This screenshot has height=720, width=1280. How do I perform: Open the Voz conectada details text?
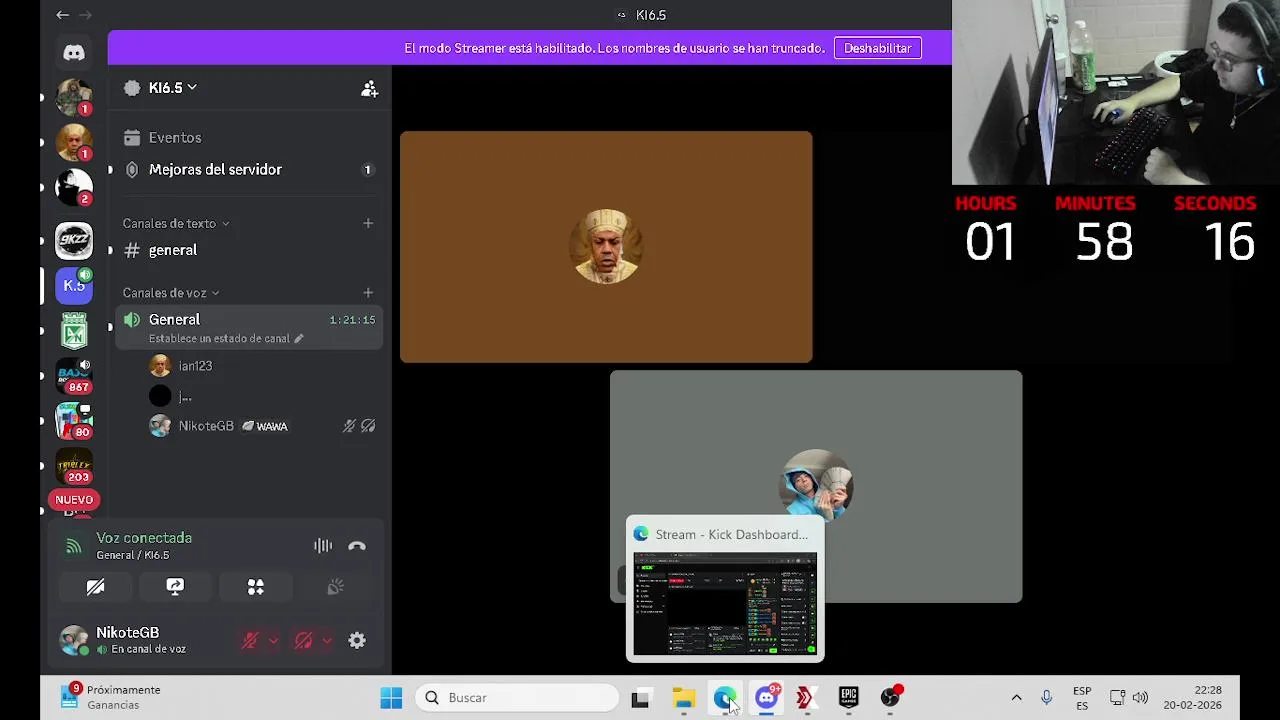point(144,539)
